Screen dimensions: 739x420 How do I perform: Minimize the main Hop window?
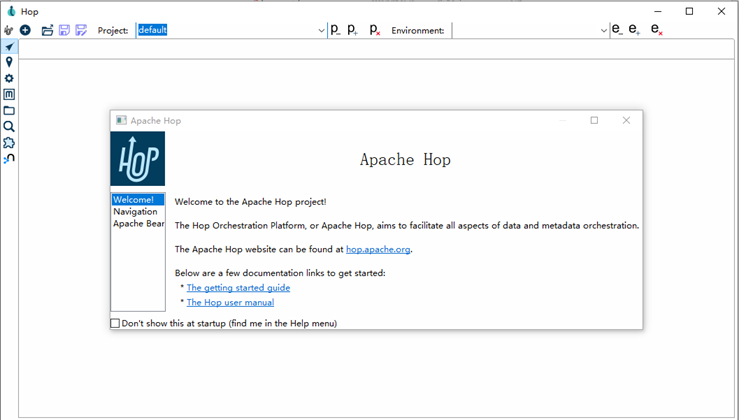[658, 11]
